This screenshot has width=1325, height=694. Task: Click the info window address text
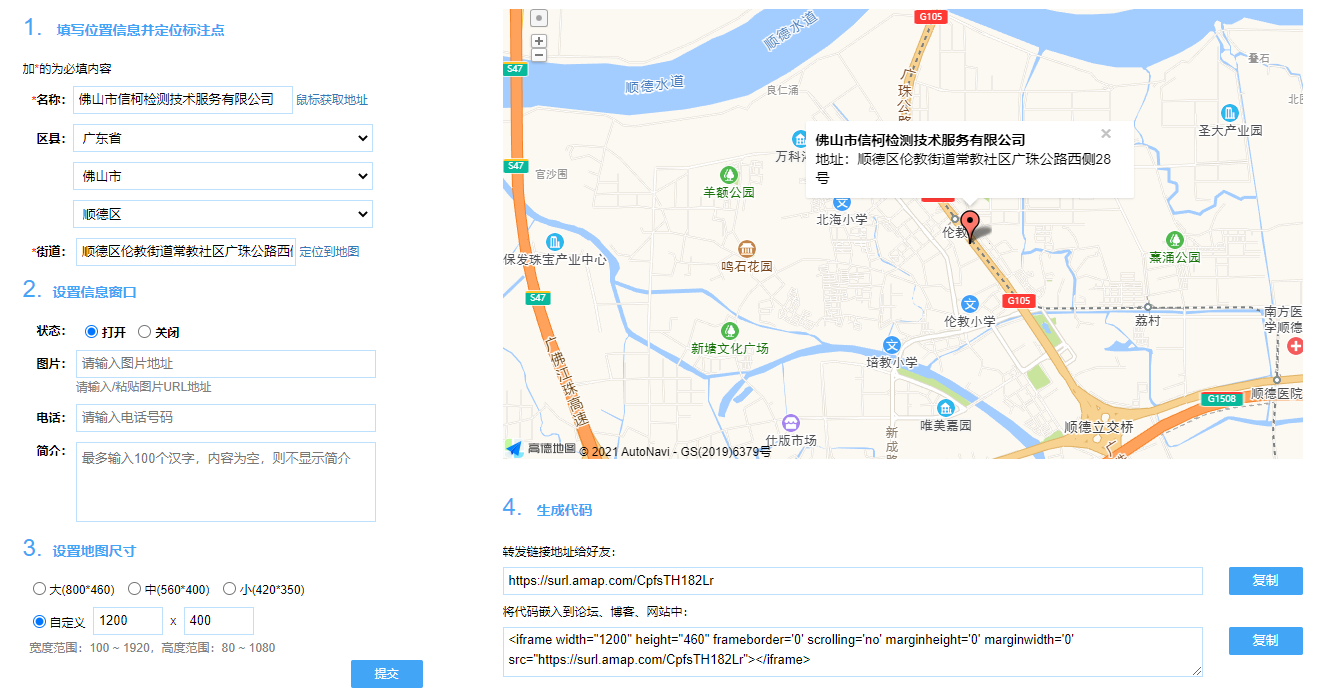coord(964,168)
